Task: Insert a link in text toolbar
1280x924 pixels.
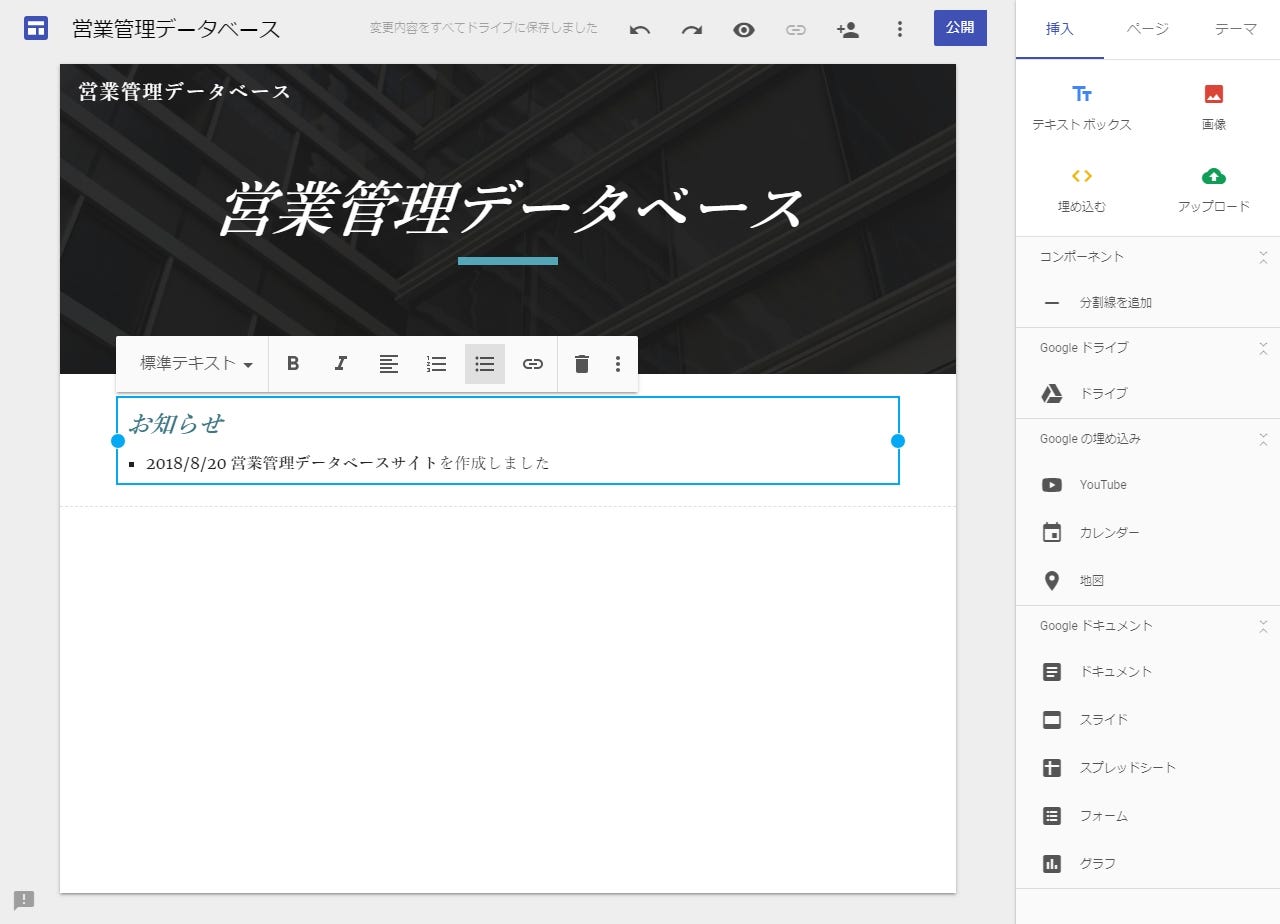Action: tap(533, 364)
